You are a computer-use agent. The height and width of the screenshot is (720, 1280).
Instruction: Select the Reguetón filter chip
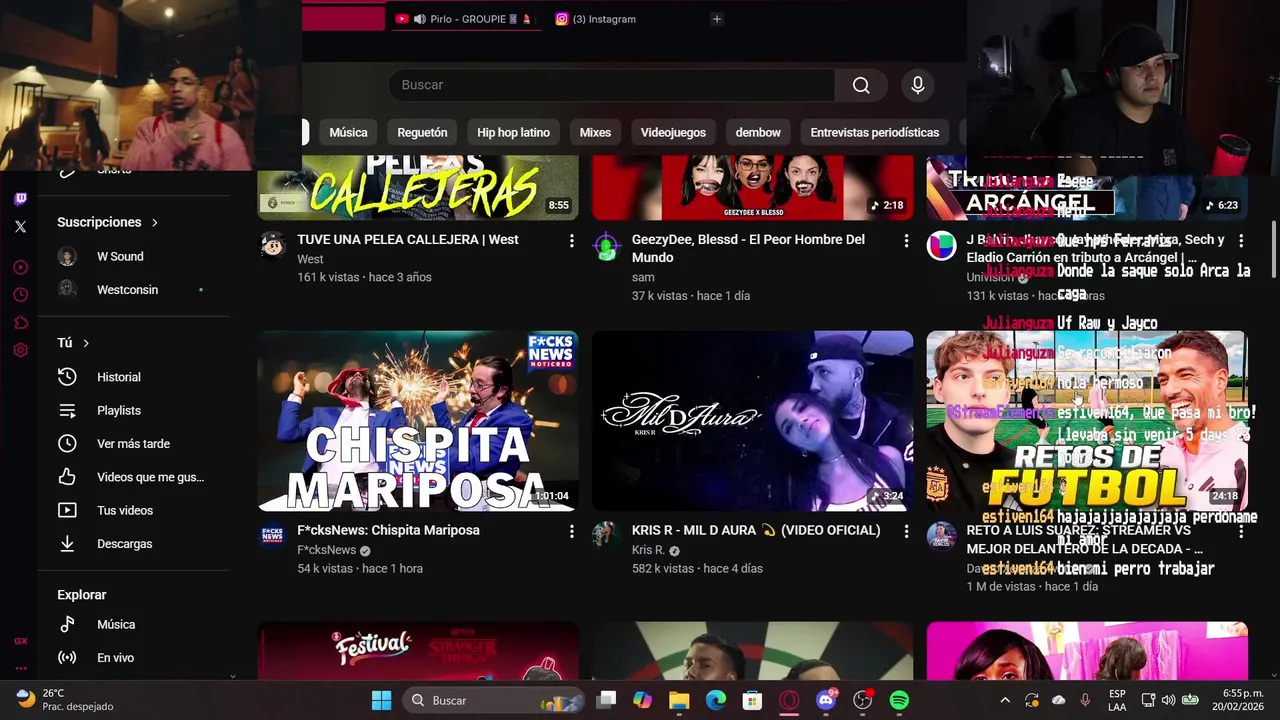click(422, 132)
